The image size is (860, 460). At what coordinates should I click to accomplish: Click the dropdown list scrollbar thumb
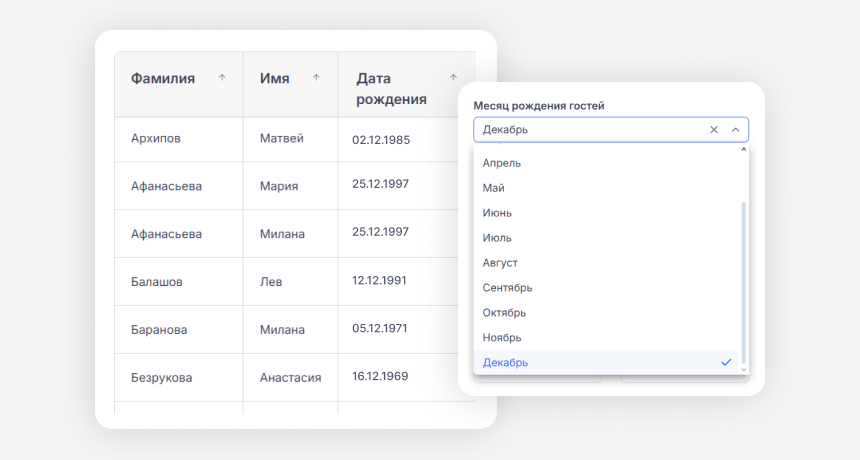[x=743, y=280]
